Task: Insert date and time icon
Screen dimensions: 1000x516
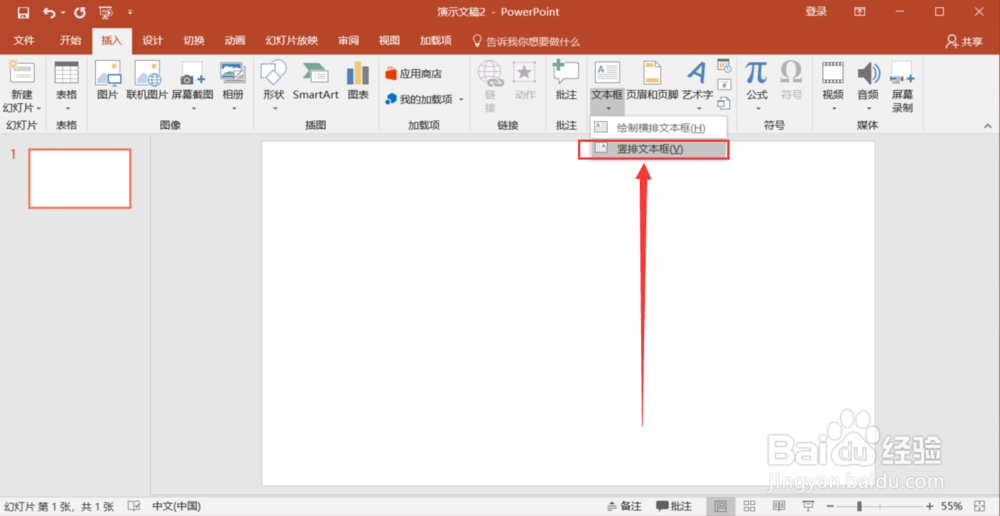Action: (723, 66)
